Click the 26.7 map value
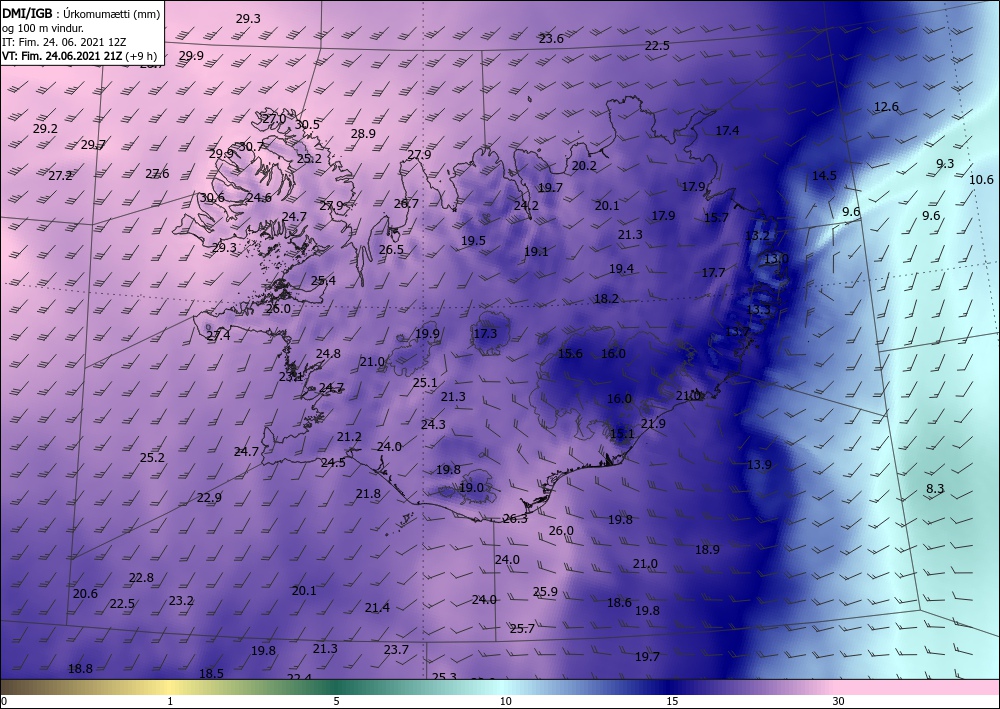The image size is (1000, 709). click(x=406, y=204)
